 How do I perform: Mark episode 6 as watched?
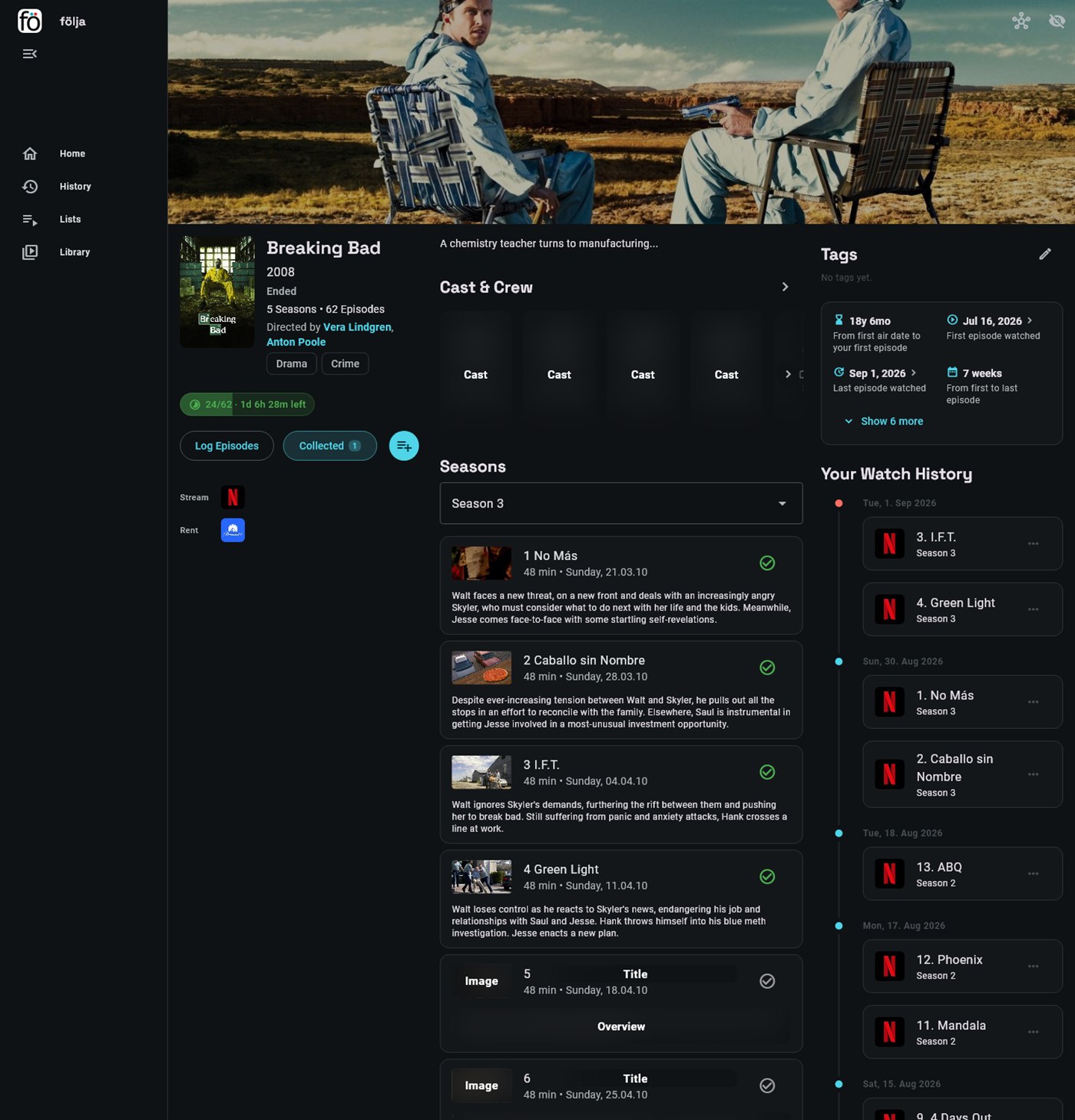pyautogui.click(x=767, y=1085)
